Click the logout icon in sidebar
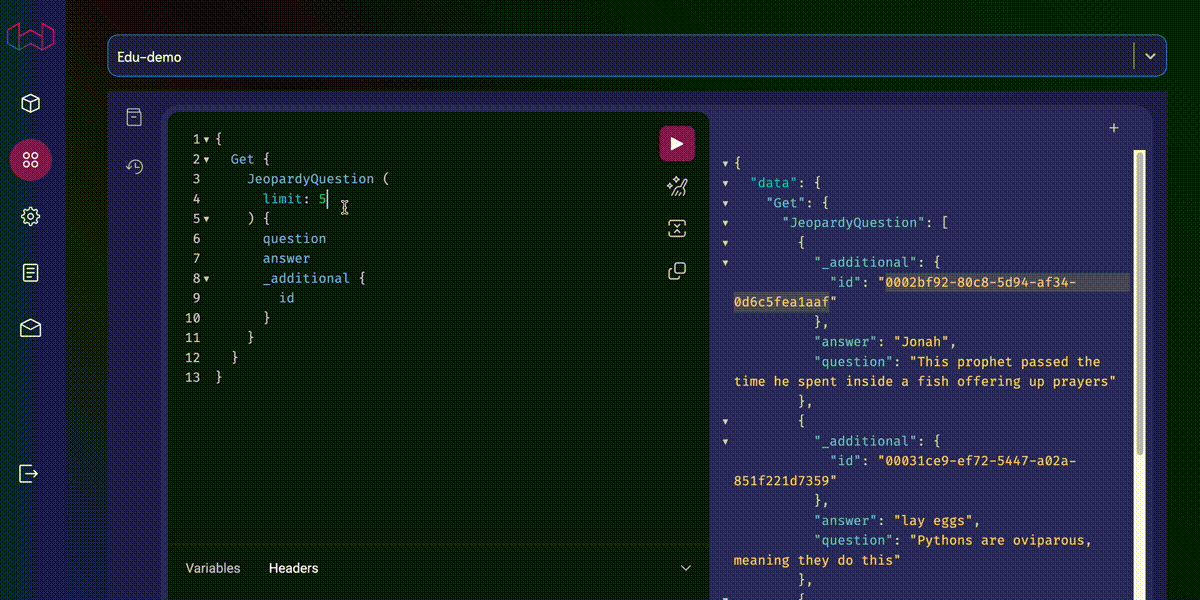This screenshot has width=1200, height=600. [x=29, y=473]
